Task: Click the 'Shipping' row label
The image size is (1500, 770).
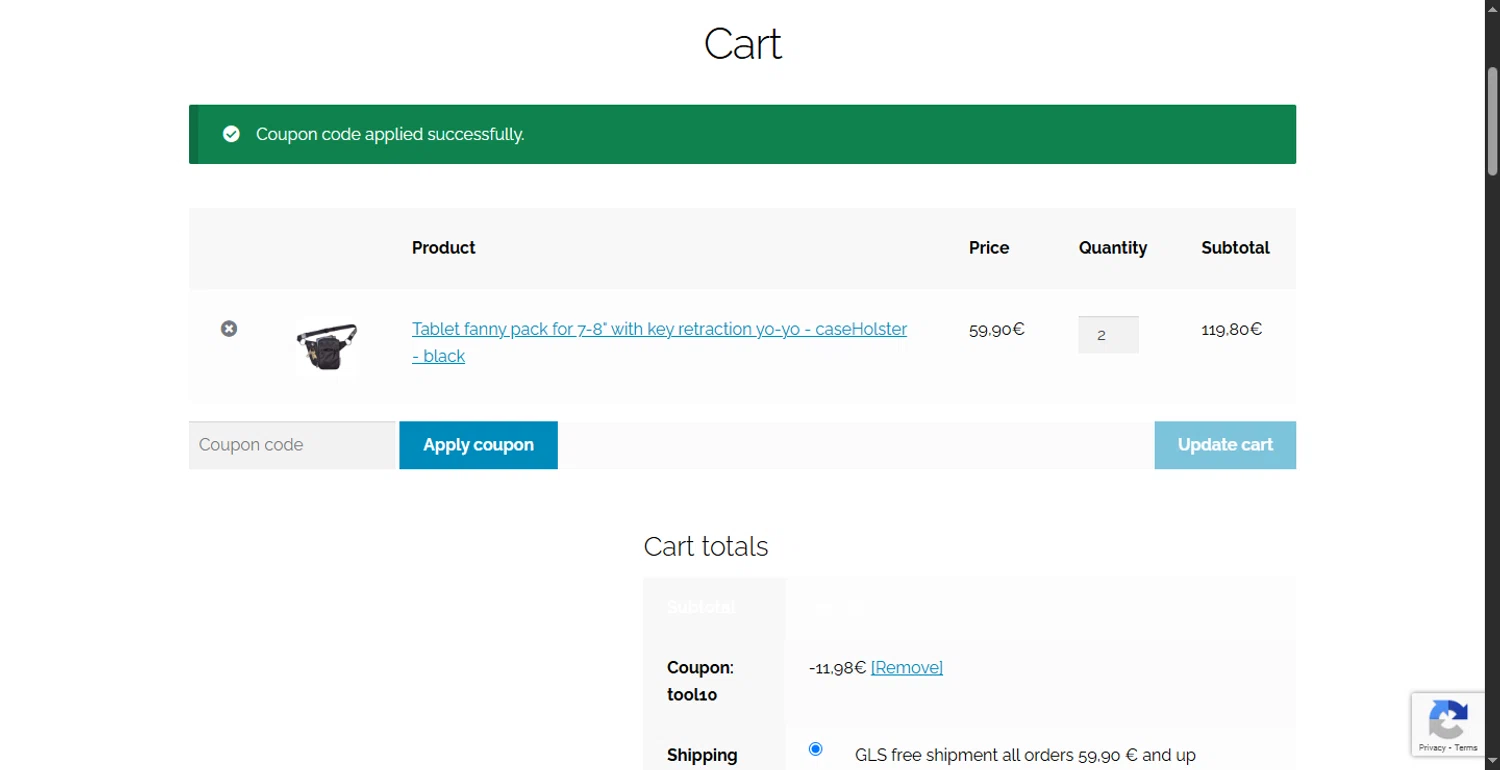Action: click(x=702, y=755)
